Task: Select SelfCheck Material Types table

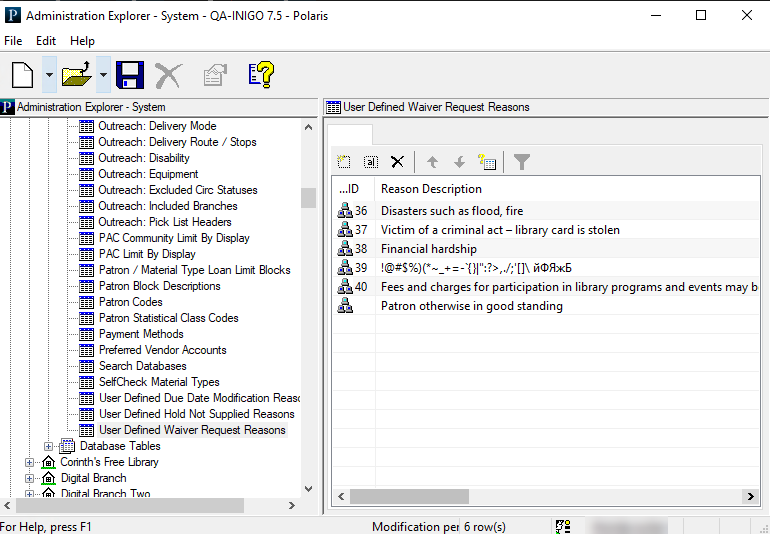Action: point(159,382)
